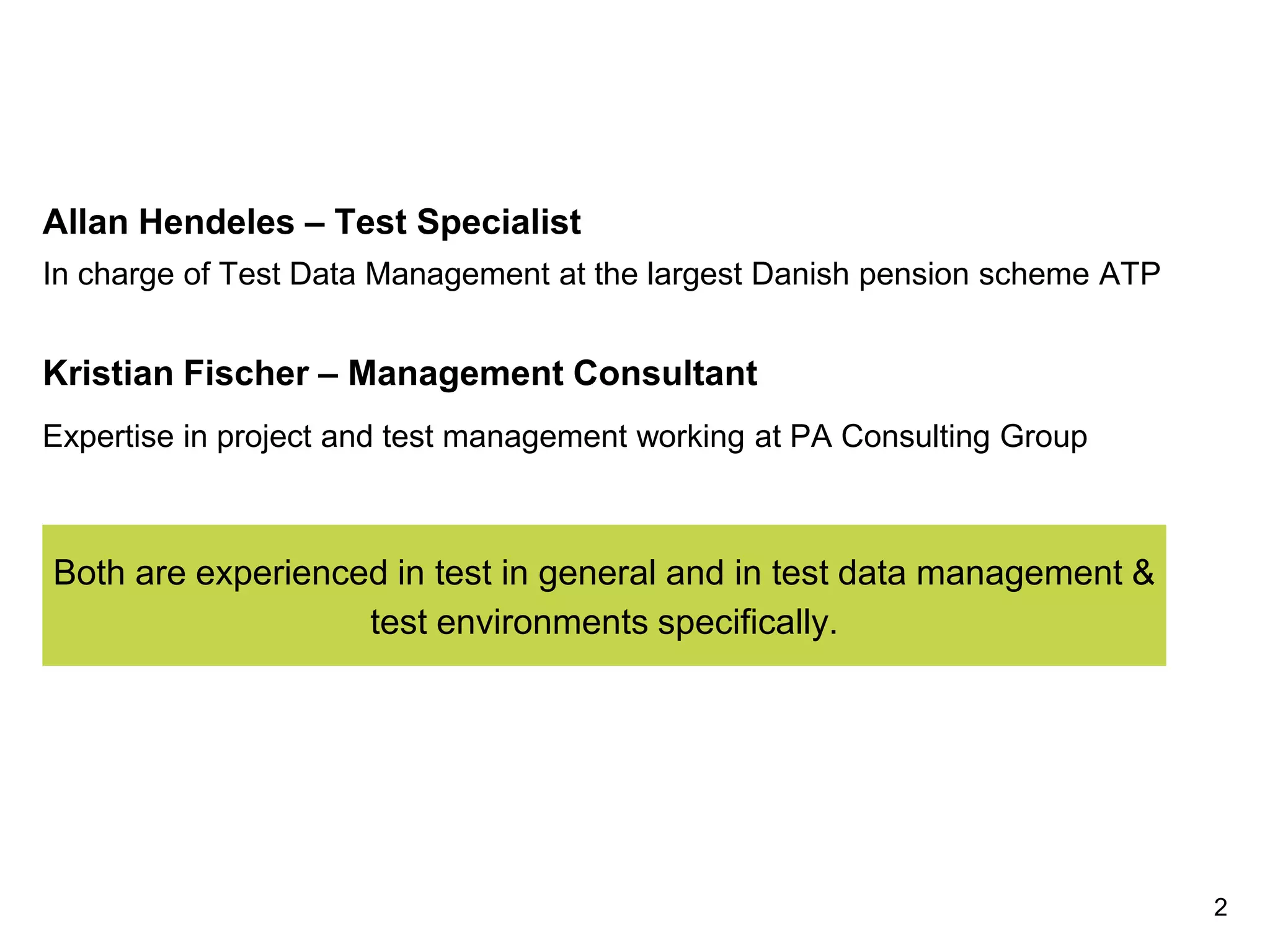
Task: Click the ATP acronym
Action: coord(1129,274)
